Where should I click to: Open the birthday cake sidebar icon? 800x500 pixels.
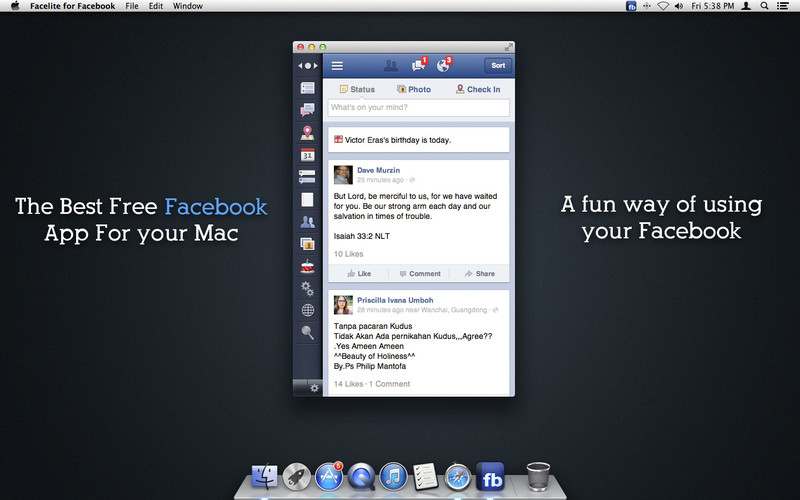[x=307, y=266]
